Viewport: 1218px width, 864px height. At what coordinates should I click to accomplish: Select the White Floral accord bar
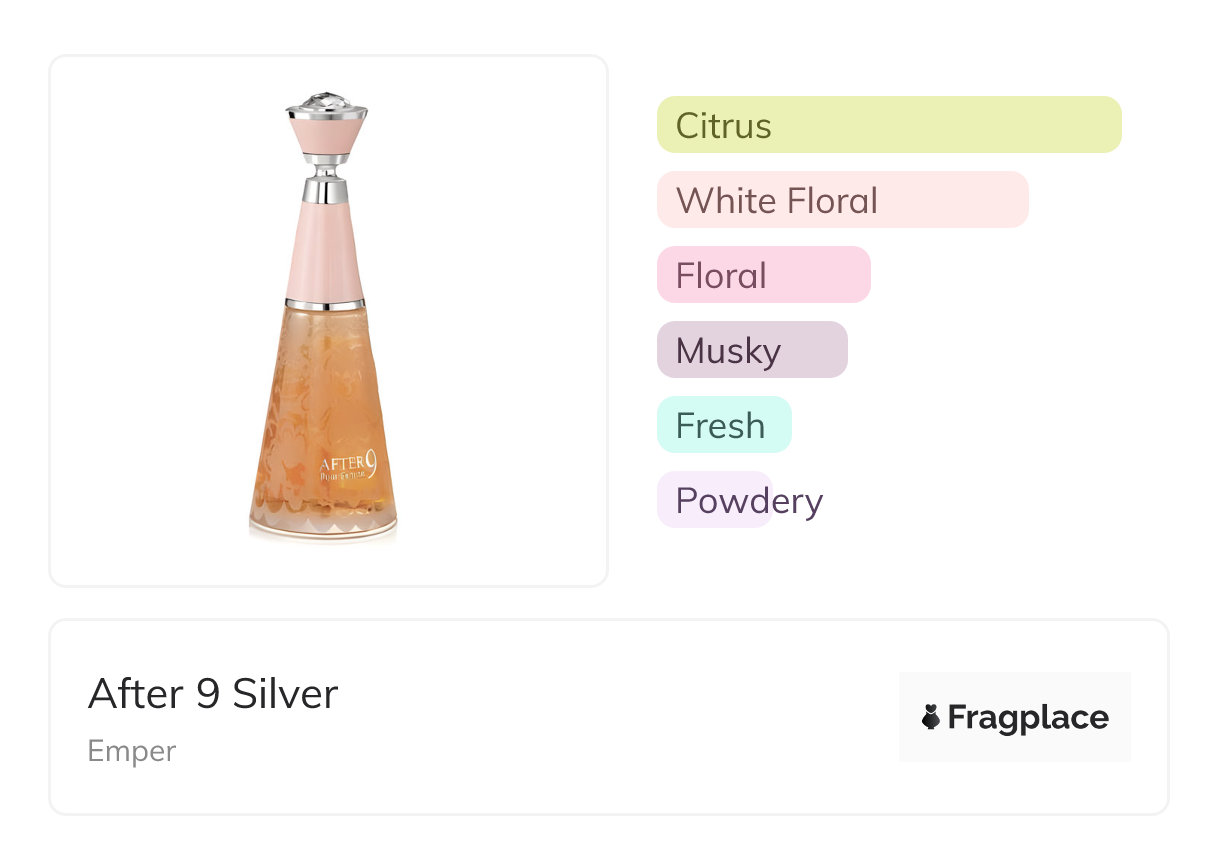842,200
